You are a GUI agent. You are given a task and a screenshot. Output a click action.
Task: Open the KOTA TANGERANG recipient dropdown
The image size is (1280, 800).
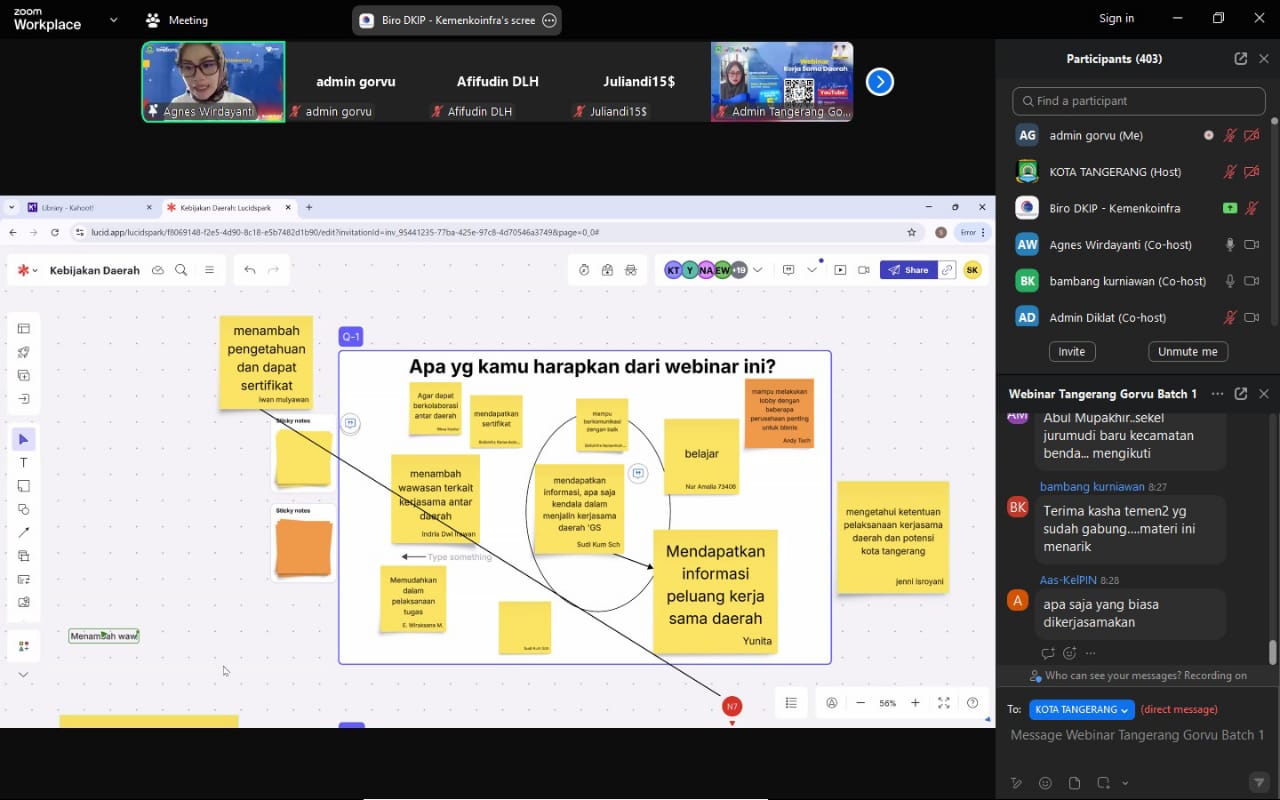[1081, 710]
